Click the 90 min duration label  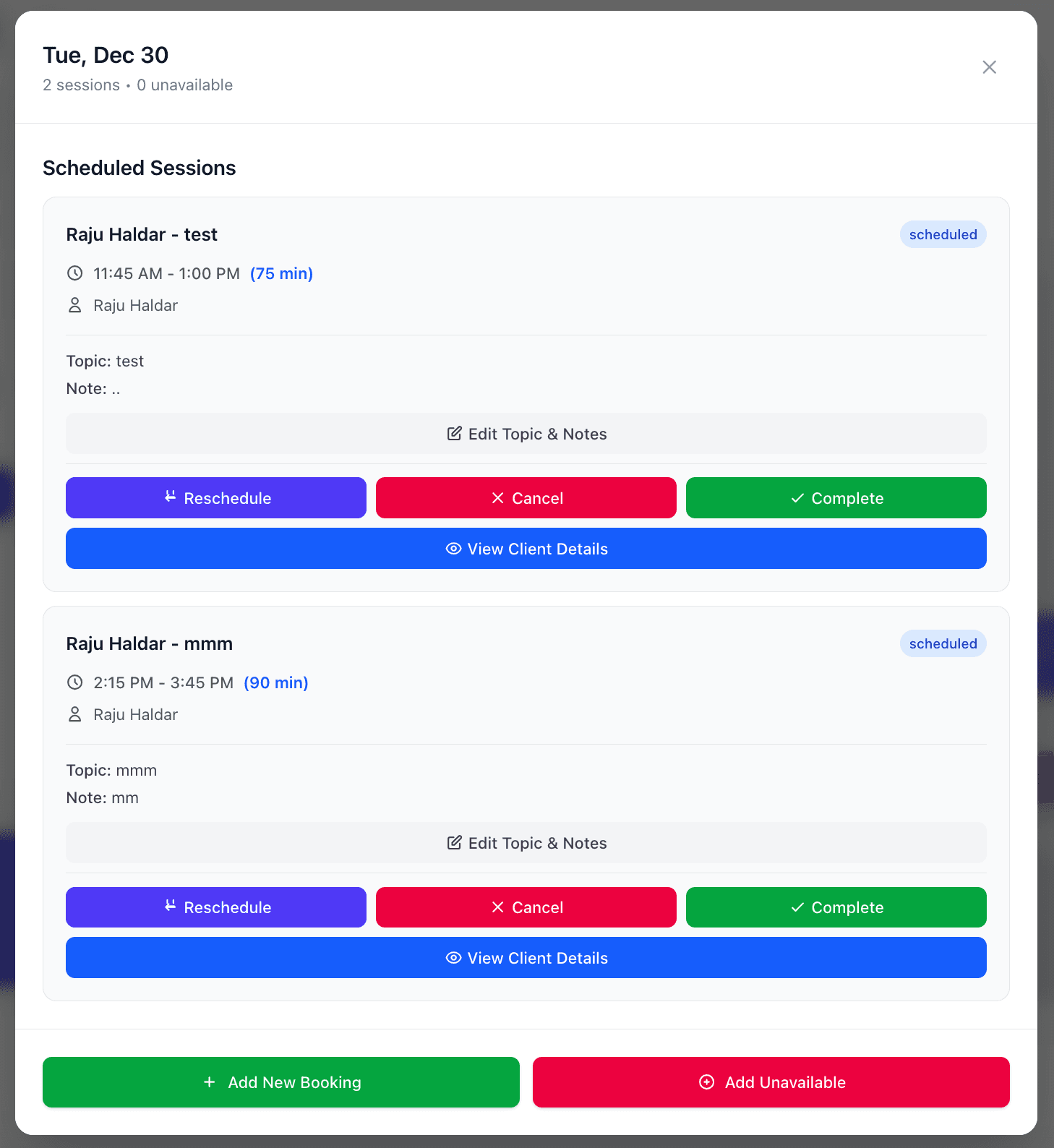(x=276, y=682)
